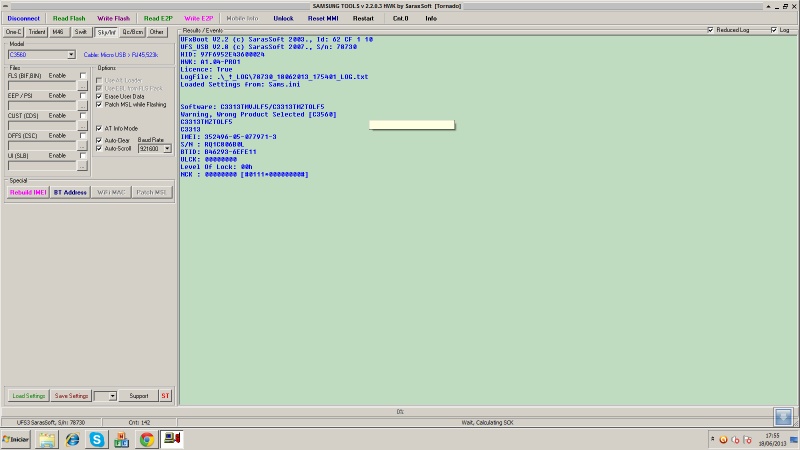Image resolution: width=800 pixels, height=450 pixels.
Task: Switch to the Trident tab
Action: pyautogui.click(x=37, y=32)
